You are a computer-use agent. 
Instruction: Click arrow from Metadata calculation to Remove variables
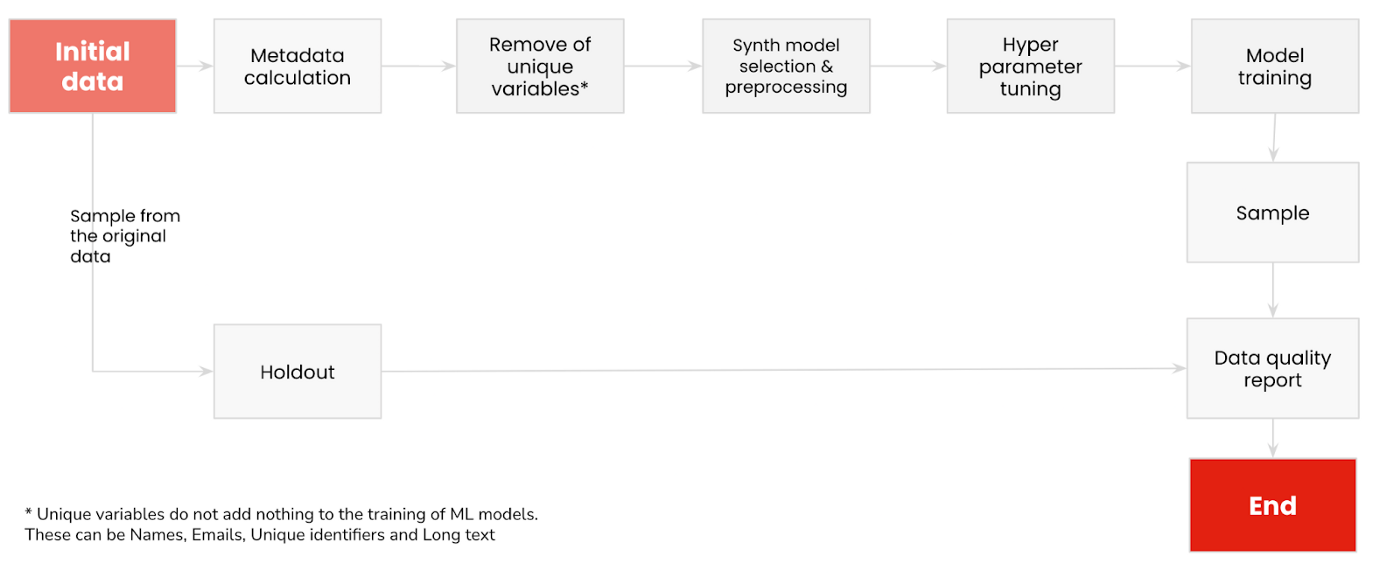coord(419,66)
